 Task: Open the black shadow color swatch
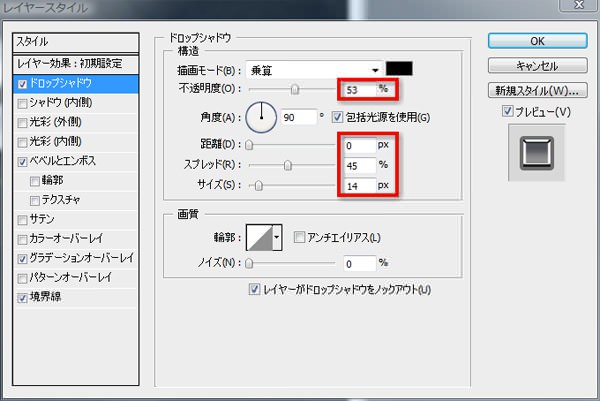click(x=400, y=70)
